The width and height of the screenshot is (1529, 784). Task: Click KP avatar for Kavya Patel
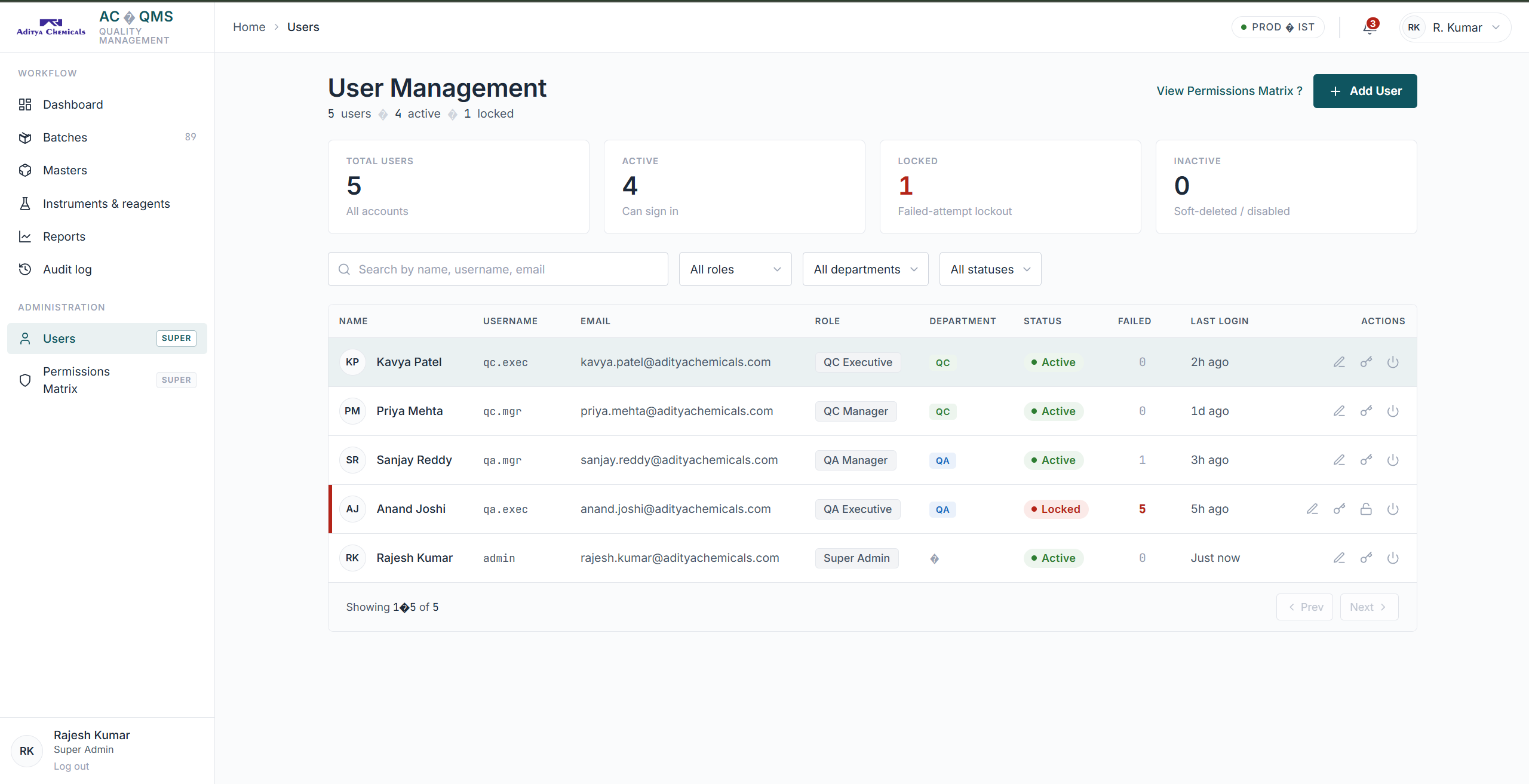pos(352,362)
